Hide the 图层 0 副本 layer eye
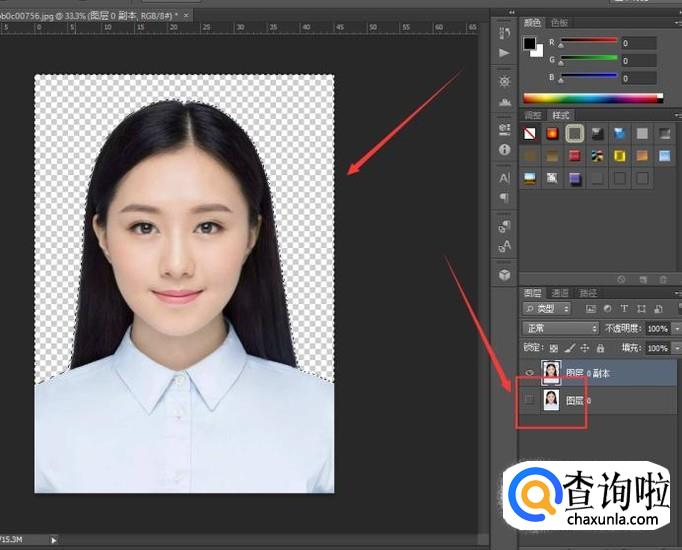This screenshot has height=550, width=682. click(529, 373)
